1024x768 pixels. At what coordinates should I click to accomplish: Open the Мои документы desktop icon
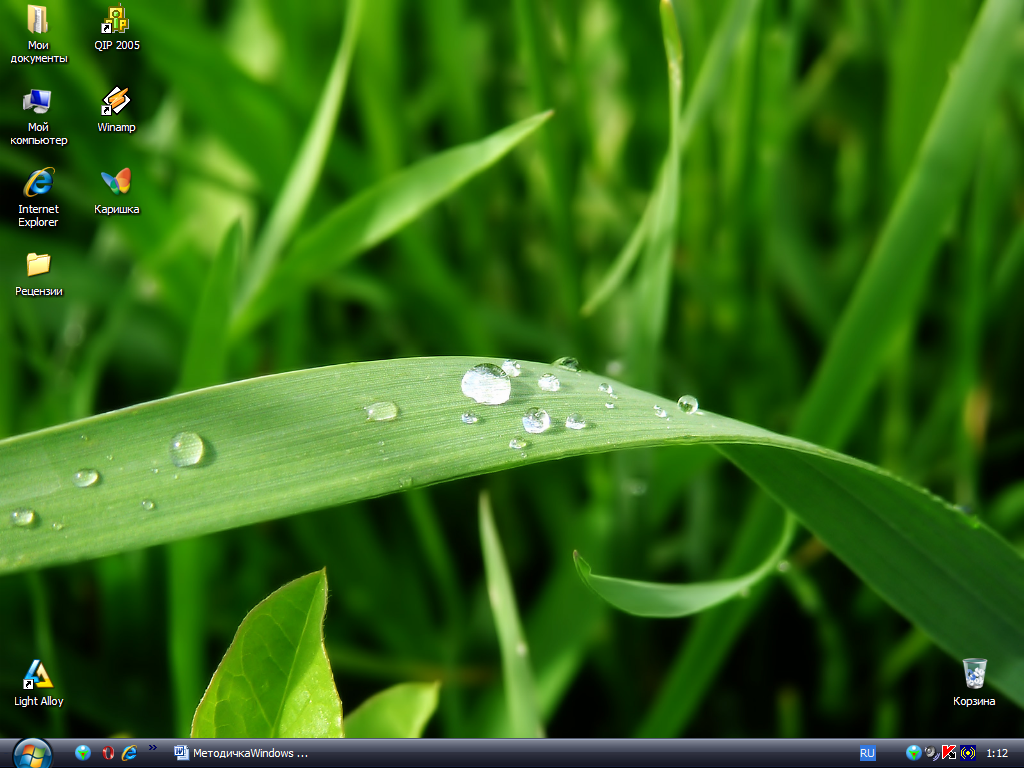(38, 35)
